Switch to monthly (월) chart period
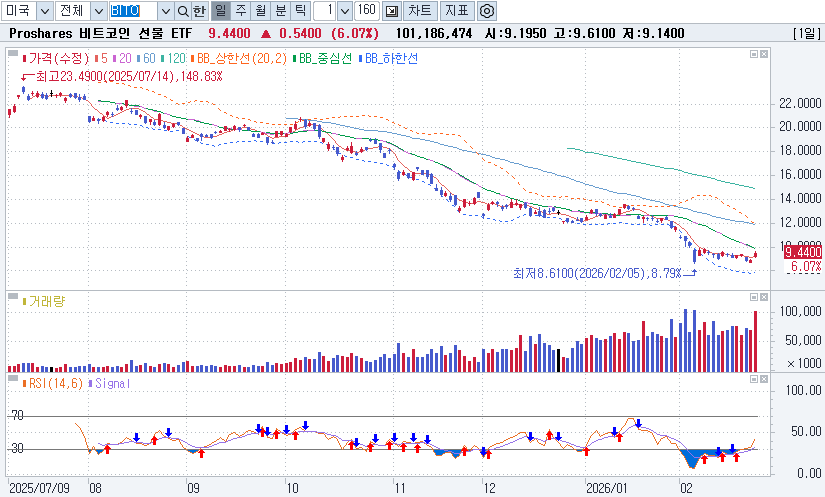The height and width of the screenshot is (497, 825). click(260, 11)
